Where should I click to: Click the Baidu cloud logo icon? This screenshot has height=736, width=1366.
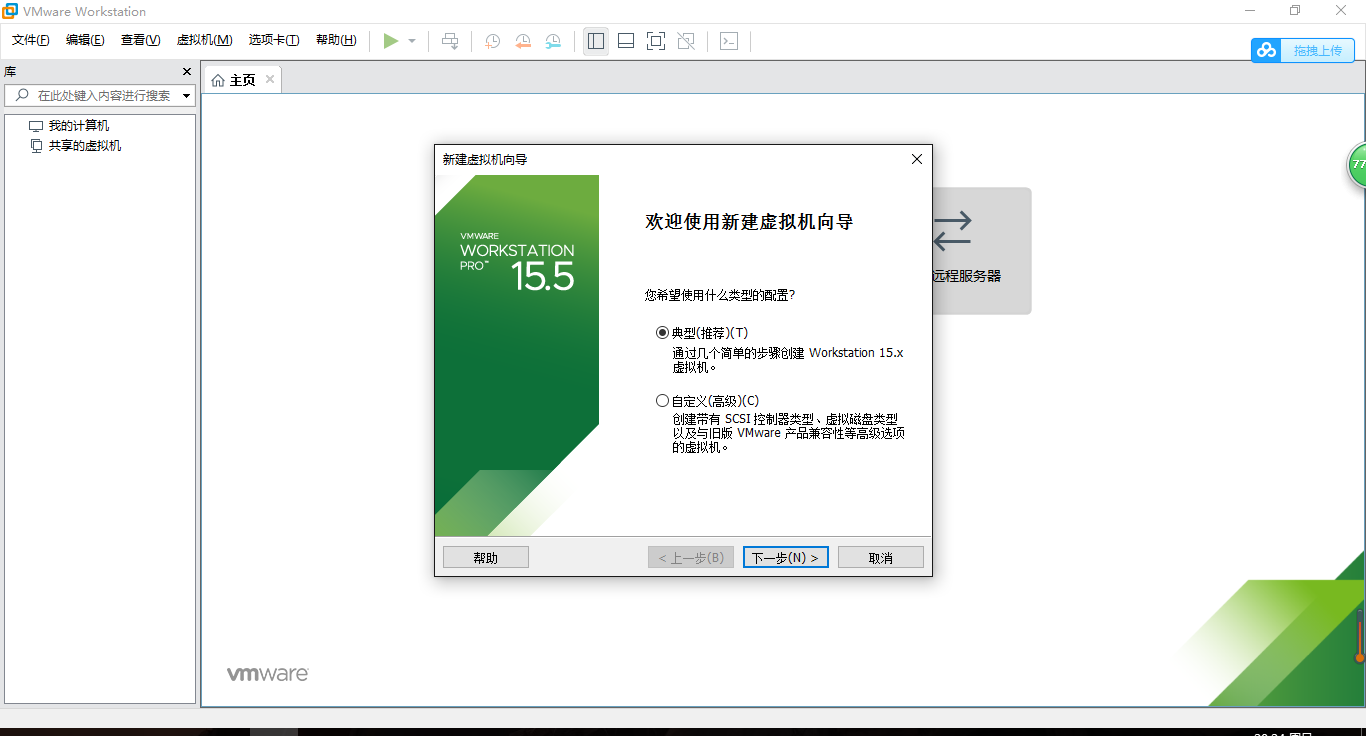[1267, 50]
